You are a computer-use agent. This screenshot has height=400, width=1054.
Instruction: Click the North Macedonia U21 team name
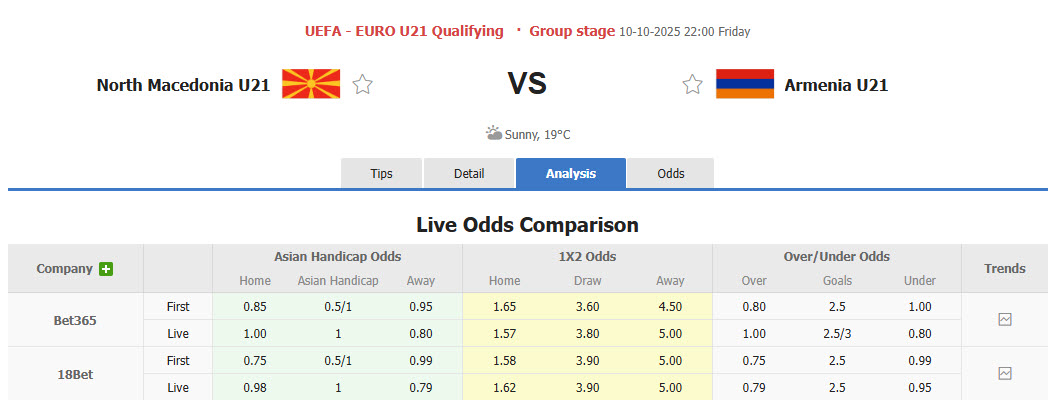tap(183, 85)
